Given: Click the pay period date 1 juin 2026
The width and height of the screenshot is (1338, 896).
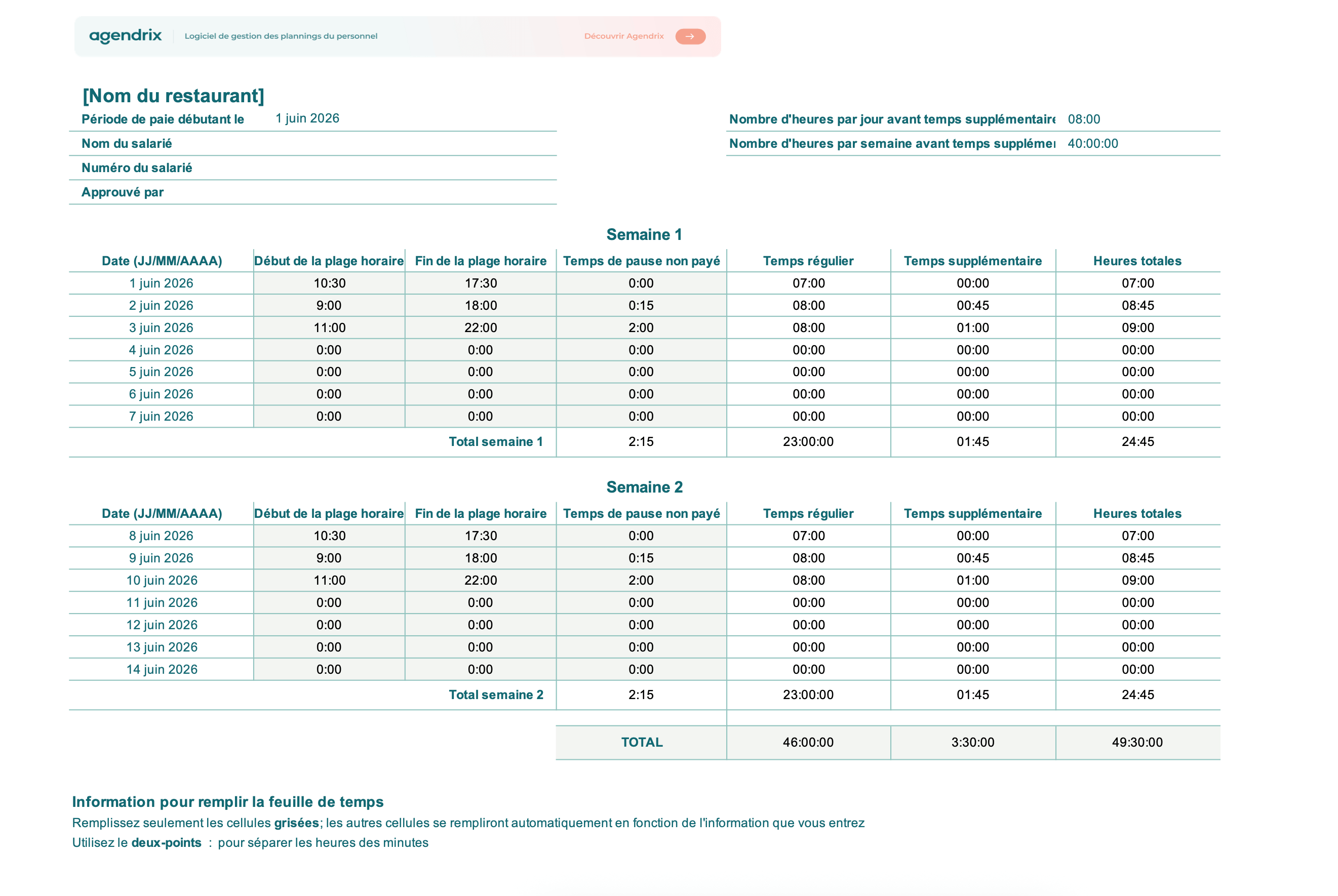Looking at the screenshot, I should tap(307, 118).
